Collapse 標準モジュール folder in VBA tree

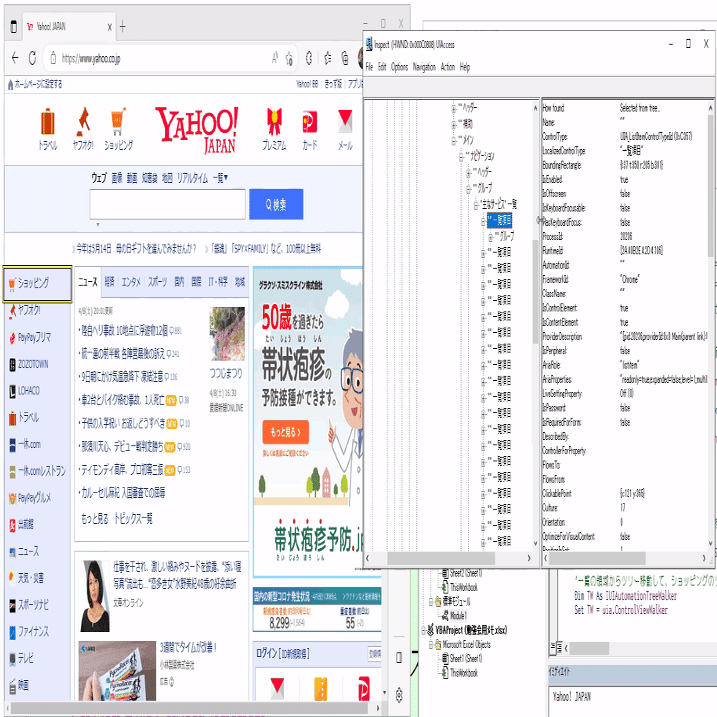(431, 602)
